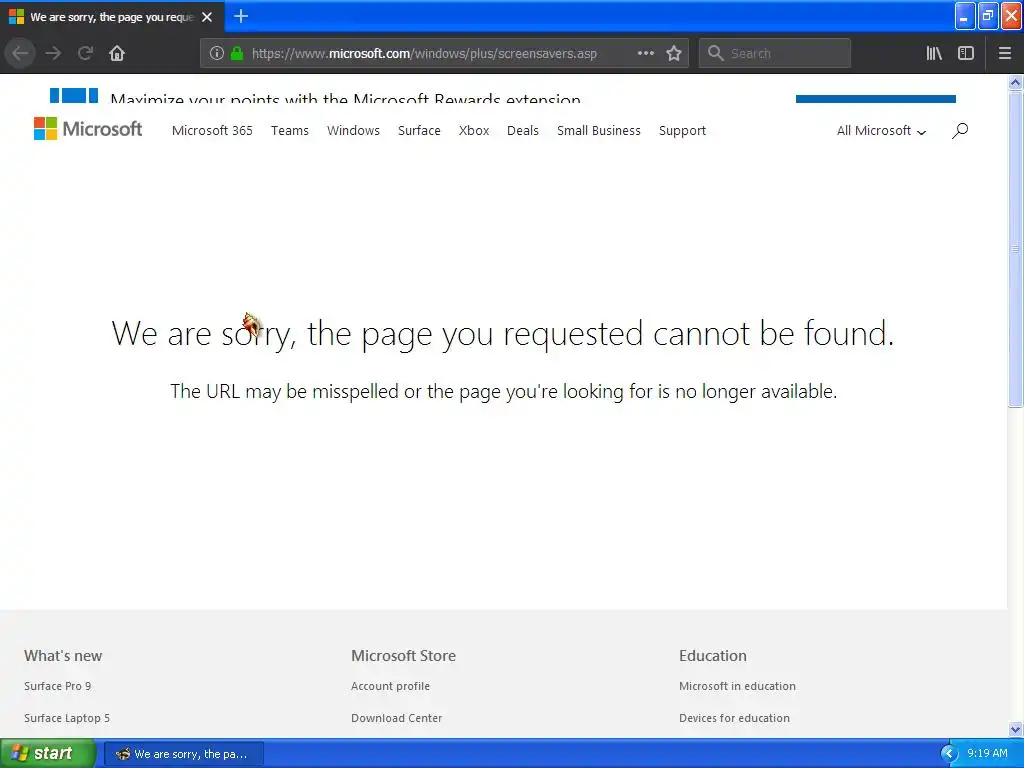
Task: Click the browser Search input field
Action: tap(775, 53)
